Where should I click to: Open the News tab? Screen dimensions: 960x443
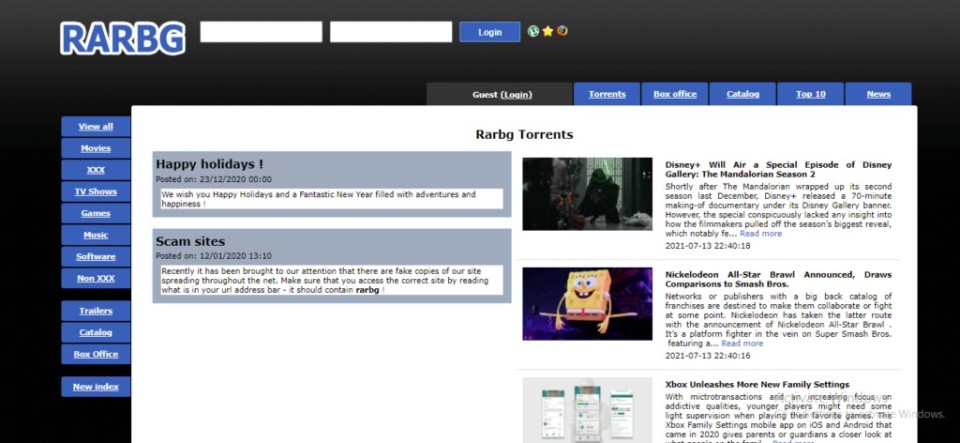(x=879, y=94)
